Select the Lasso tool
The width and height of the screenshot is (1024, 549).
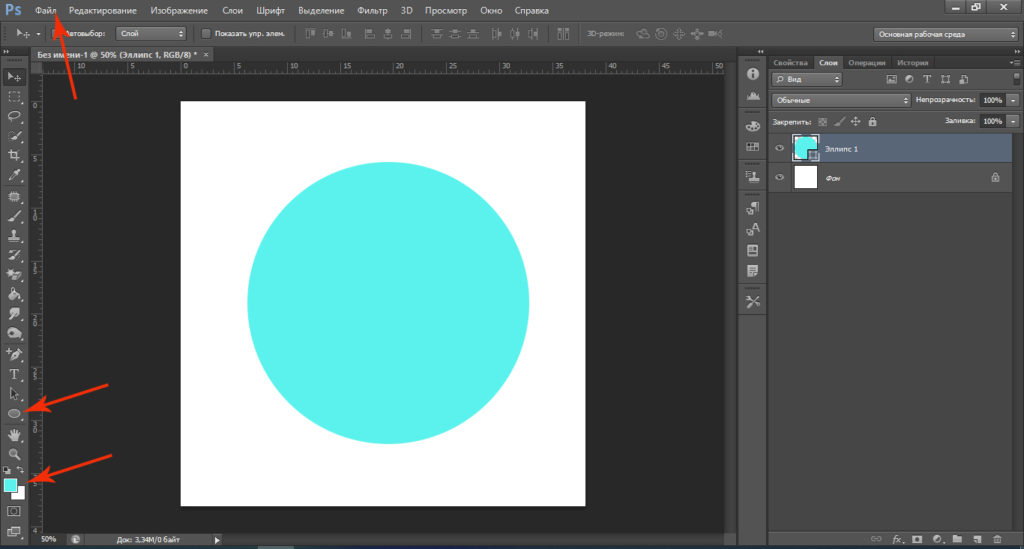tap(14, 116)
